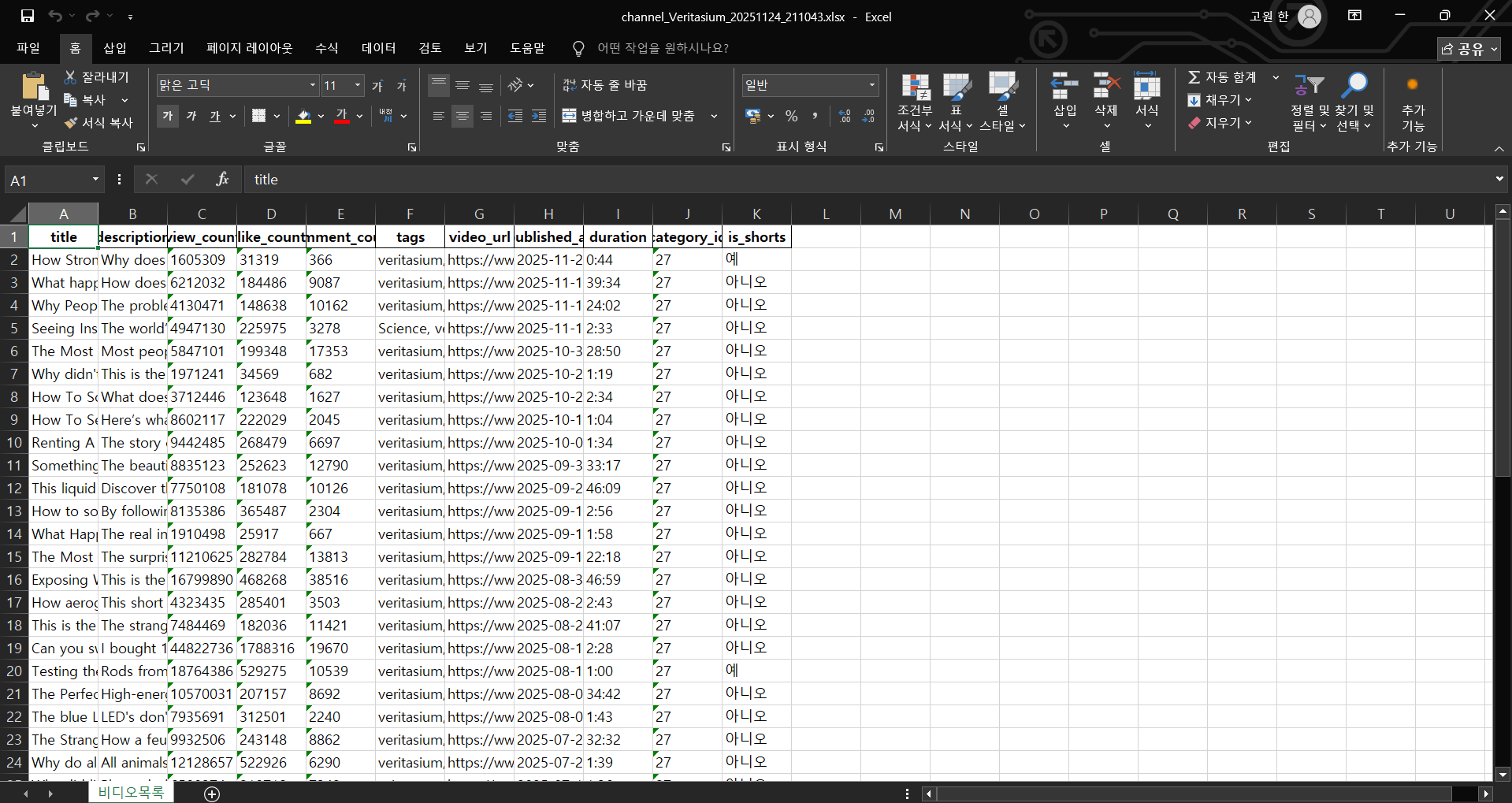1512x803 pixels.
Task: Add a new sheet with plus button
Action: [x=212, y=794]
